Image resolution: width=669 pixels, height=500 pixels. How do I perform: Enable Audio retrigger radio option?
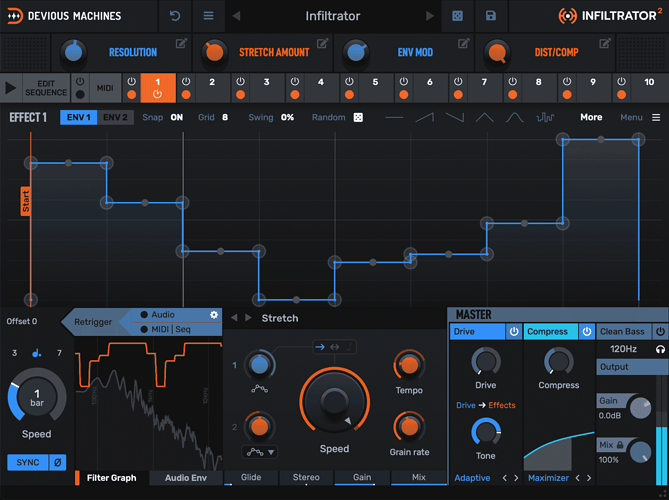pos(144,314)
